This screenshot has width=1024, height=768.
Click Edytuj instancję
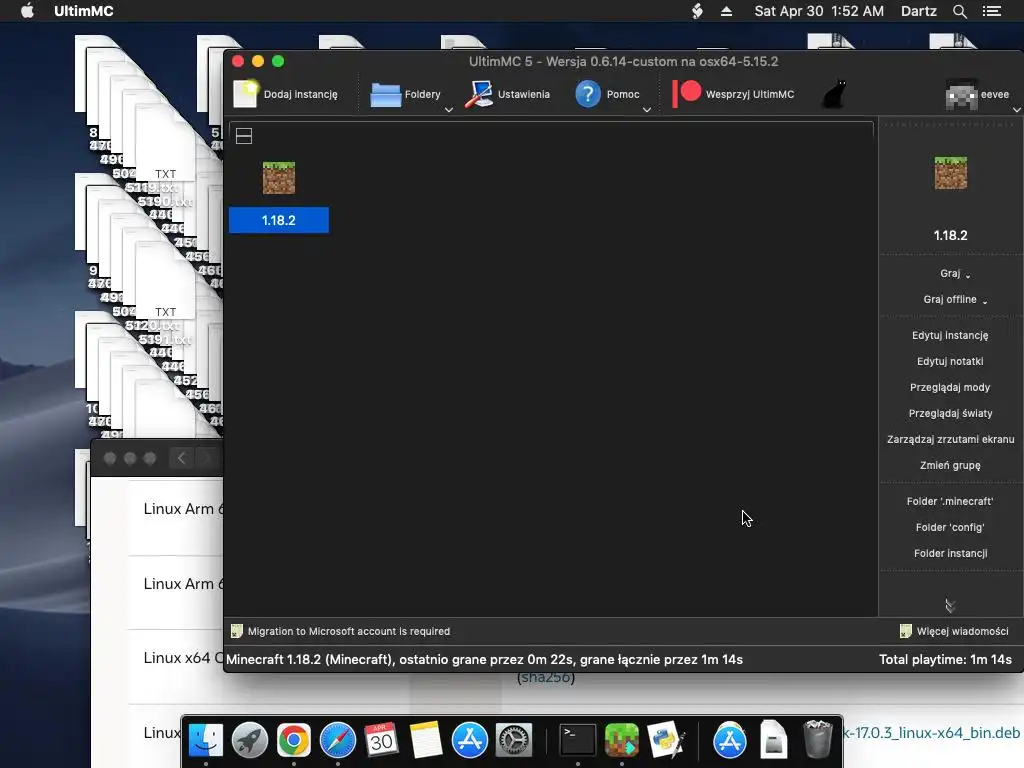pos(950,335)
